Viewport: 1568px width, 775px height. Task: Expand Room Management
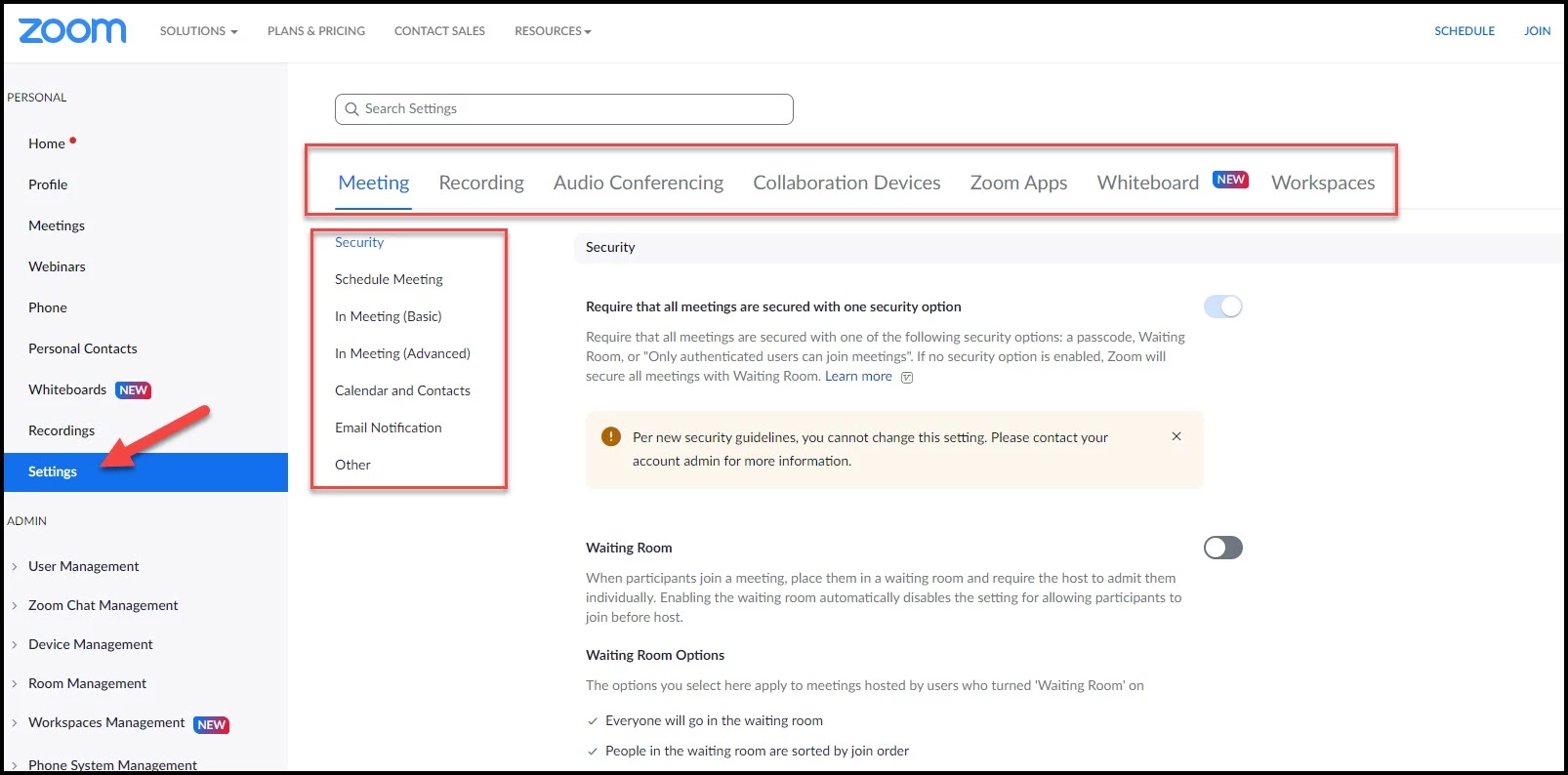(15, 683)
